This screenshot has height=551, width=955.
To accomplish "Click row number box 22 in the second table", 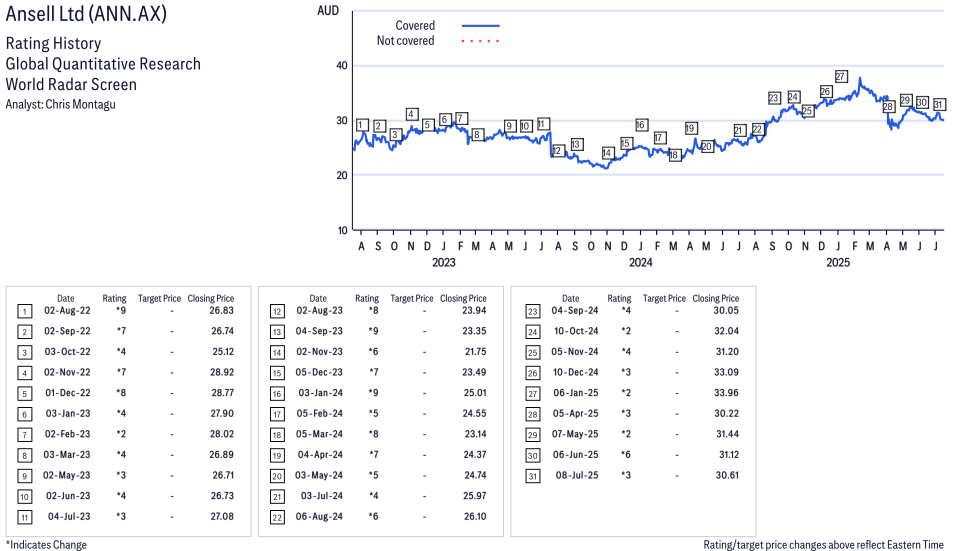I will click(x=277, y=518).
